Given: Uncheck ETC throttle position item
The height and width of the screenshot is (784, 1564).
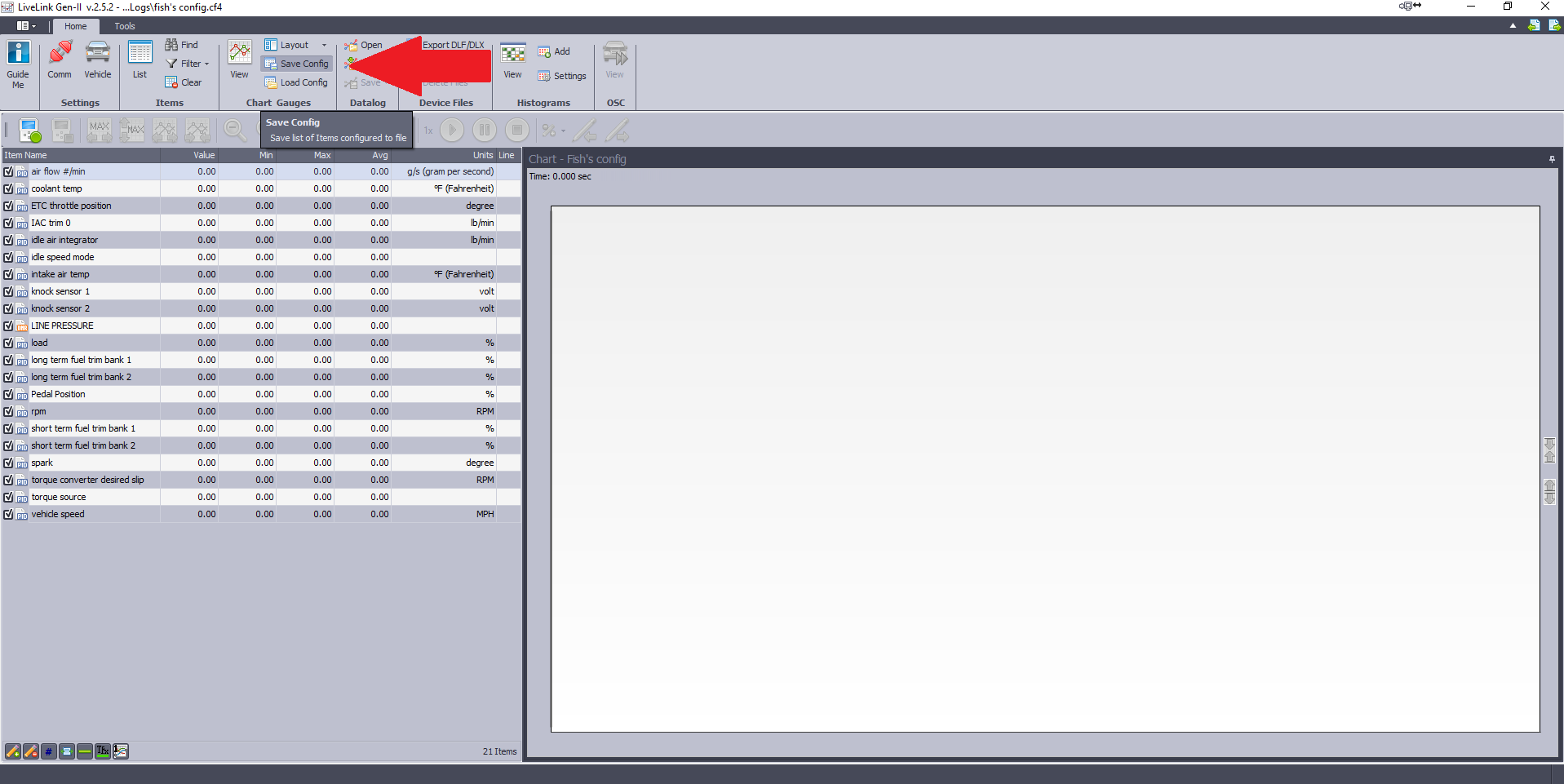Looking at the screenshot, I should 8,206.
